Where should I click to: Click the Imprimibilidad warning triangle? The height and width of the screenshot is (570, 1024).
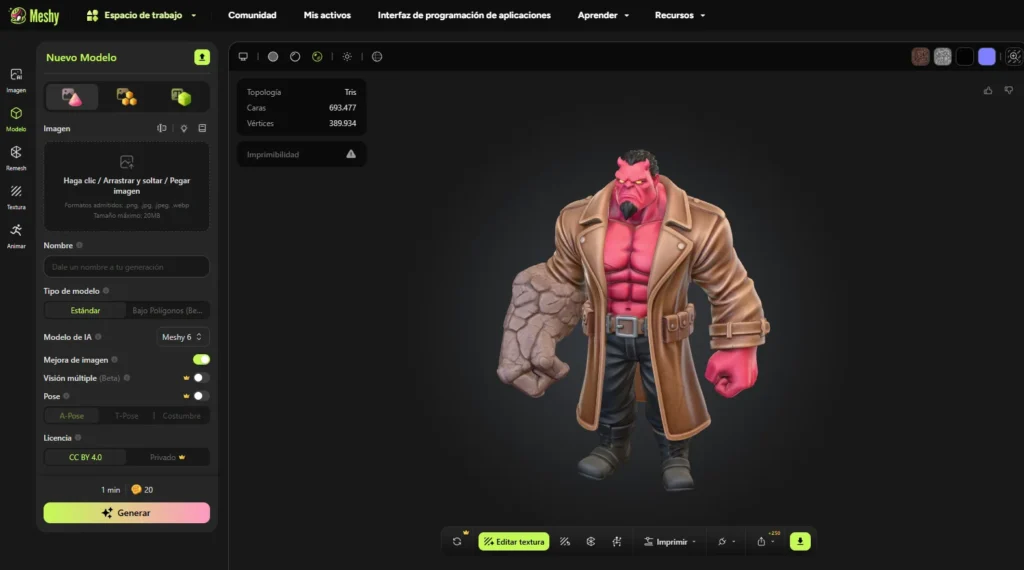[351, 154]
